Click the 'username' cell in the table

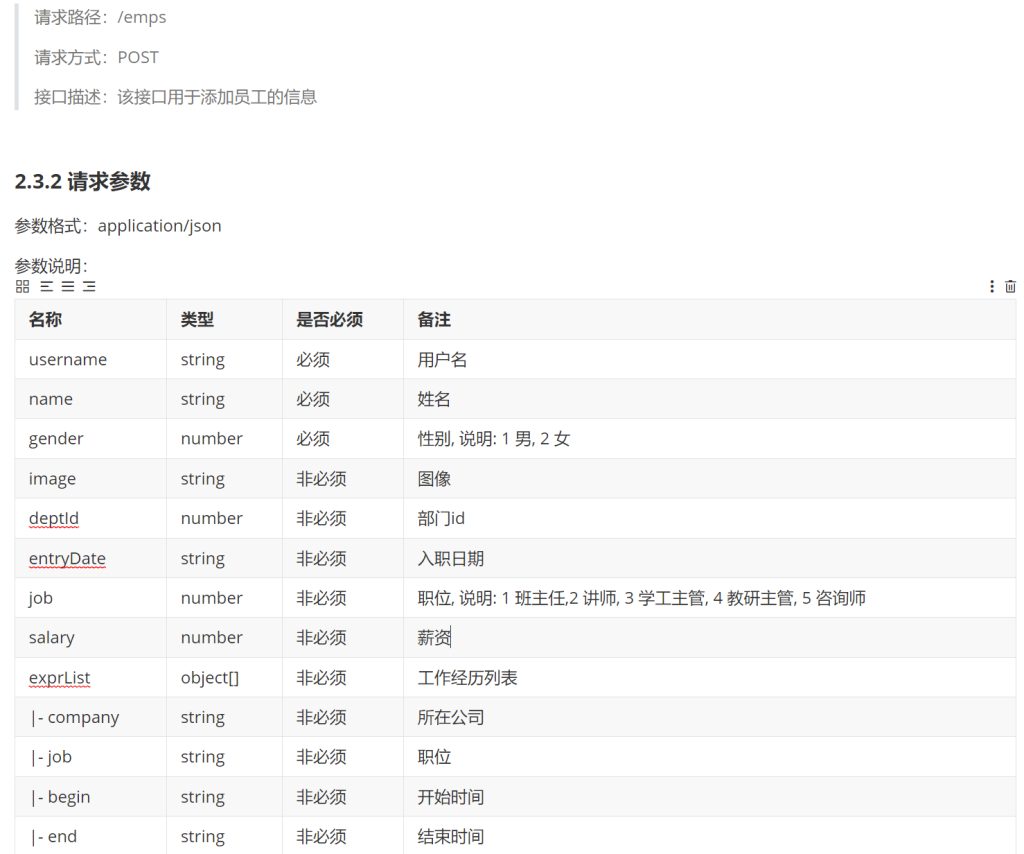(x=68, y=359)
